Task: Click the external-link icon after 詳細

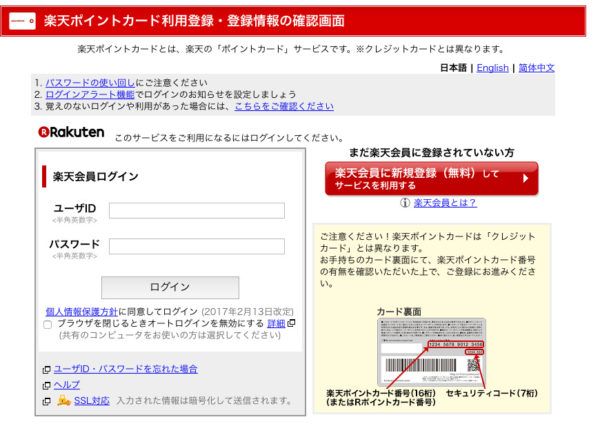Action: (292, 324)
